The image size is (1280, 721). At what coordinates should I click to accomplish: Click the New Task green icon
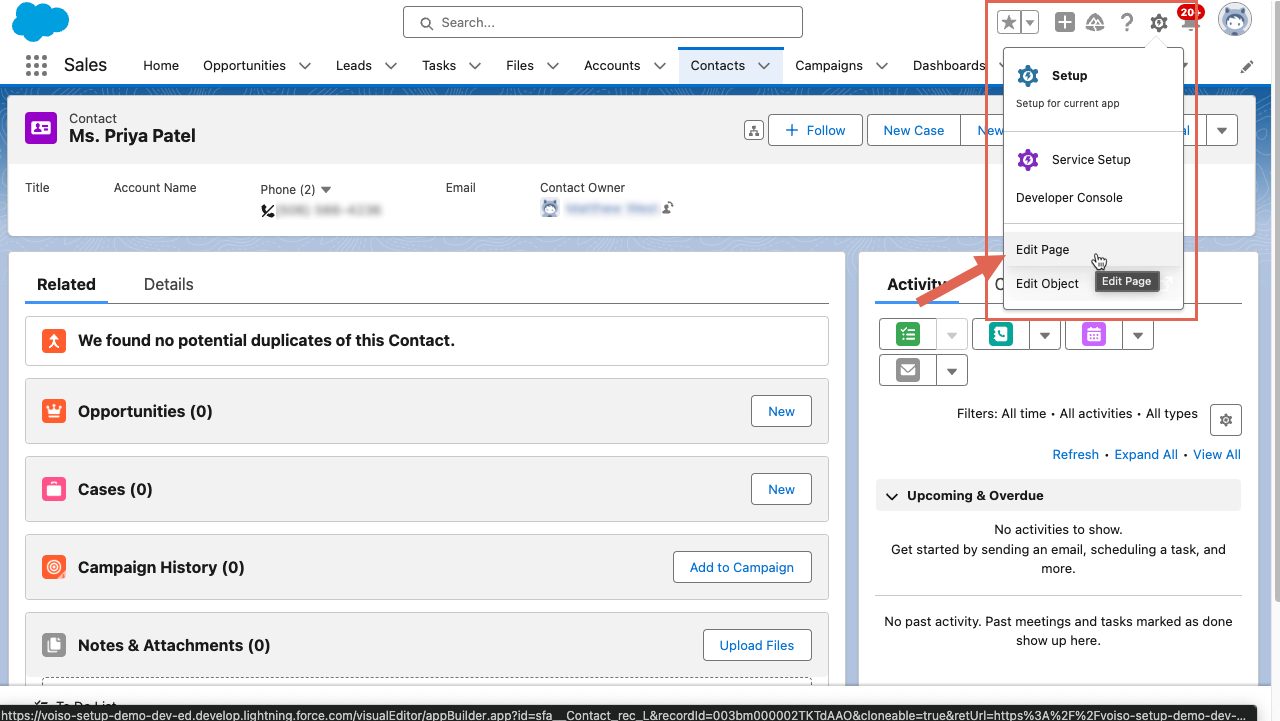coord(908,334)
